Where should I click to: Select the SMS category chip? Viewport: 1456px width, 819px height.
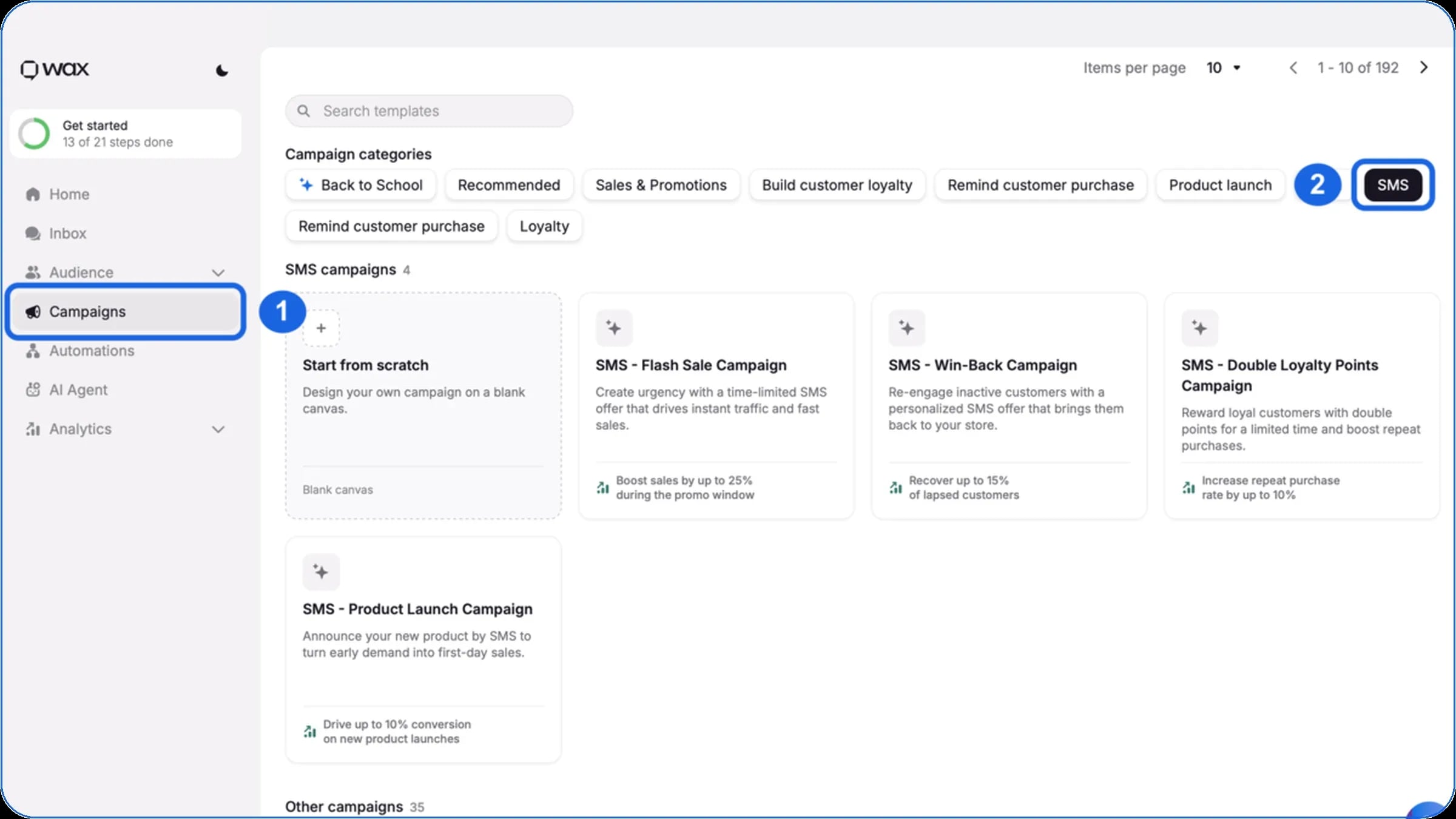[1393, 185]
